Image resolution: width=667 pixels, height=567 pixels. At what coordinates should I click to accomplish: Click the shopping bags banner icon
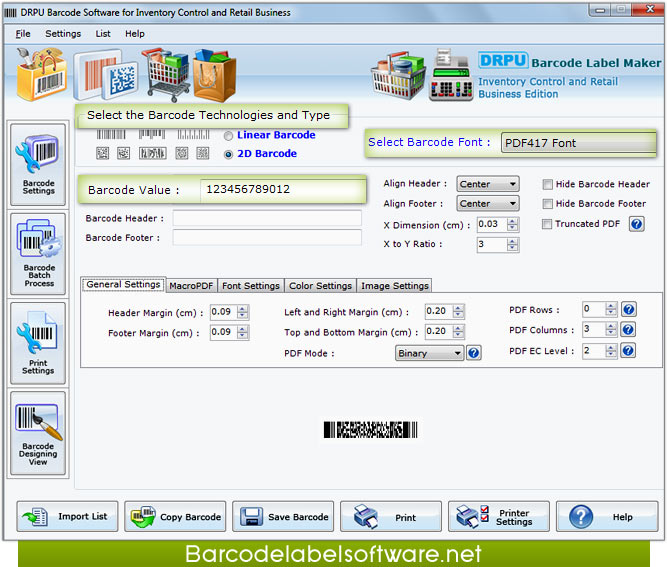[214, 75]
